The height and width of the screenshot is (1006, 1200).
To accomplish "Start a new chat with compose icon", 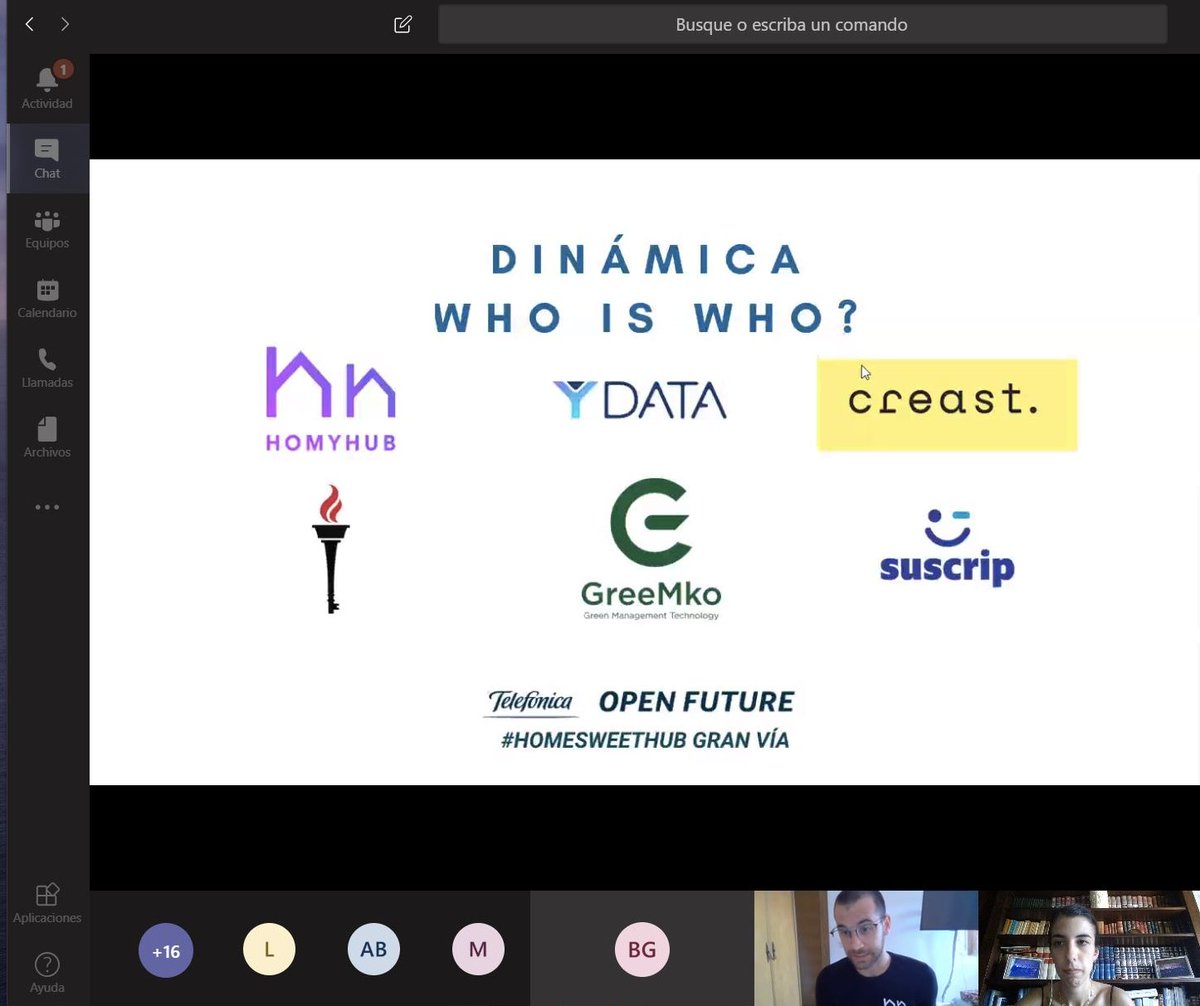I will coord(403,24).
